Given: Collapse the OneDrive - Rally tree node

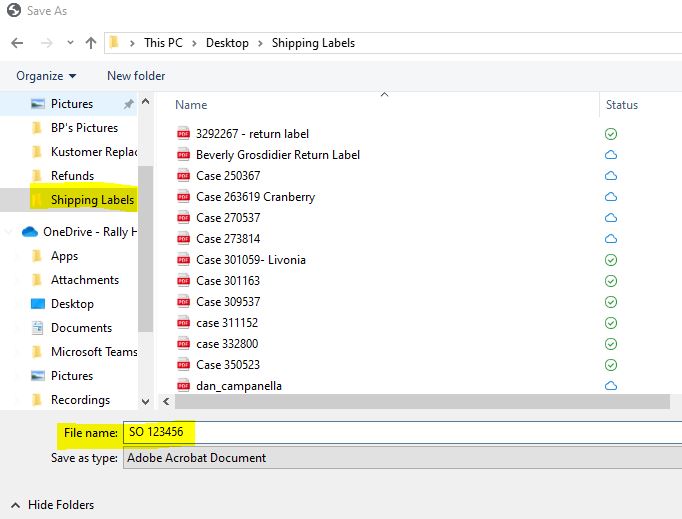Looking at the screenshot, I should 8,231.
